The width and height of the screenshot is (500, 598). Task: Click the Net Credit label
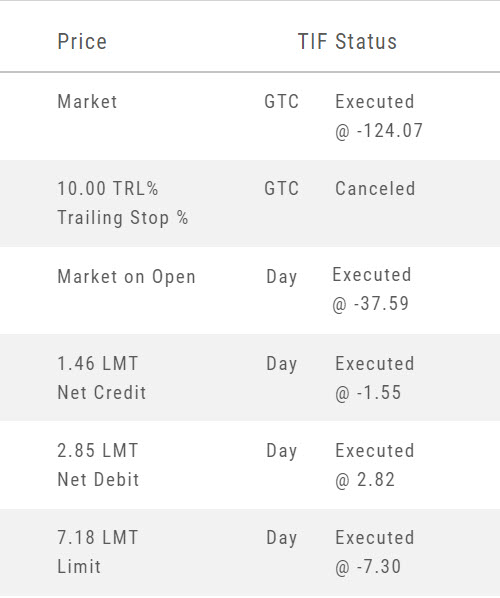102,392
